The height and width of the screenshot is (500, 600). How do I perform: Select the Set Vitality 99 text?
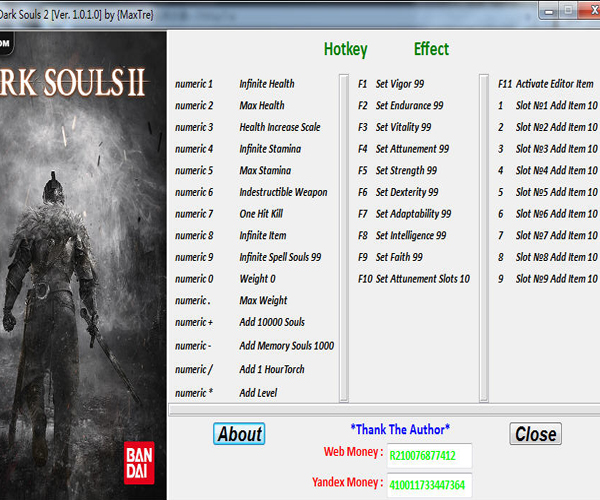[x=403, y=127]
